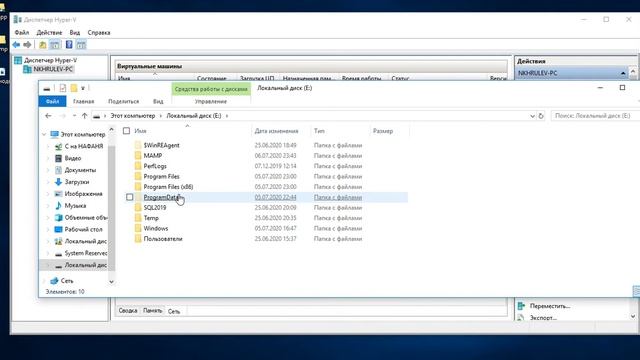Viewport: 640px width, 360px height.
Task: Click ProgramData folder name
Action: (162, 197)
